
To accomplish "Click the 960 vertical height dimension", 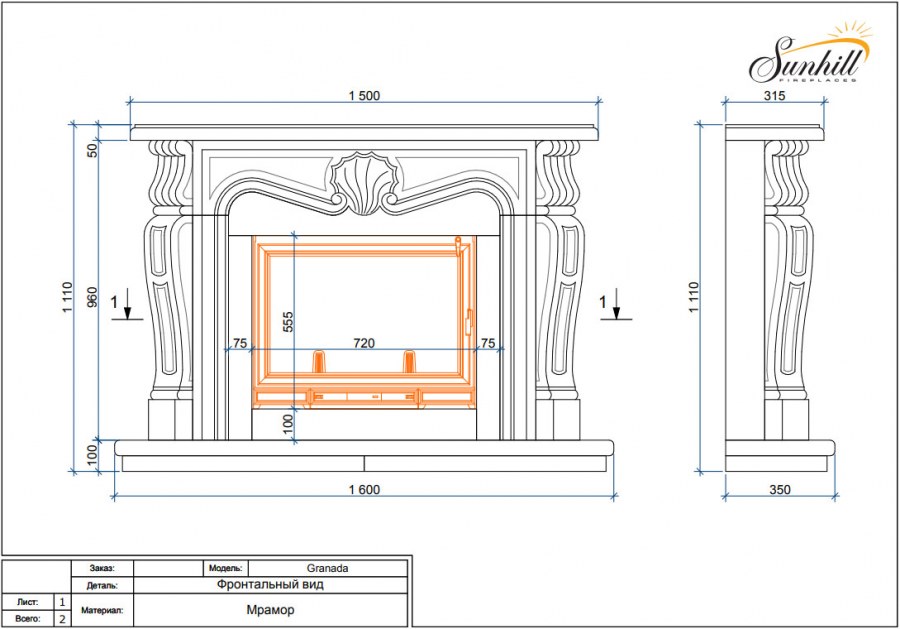I will coord(92,300).
